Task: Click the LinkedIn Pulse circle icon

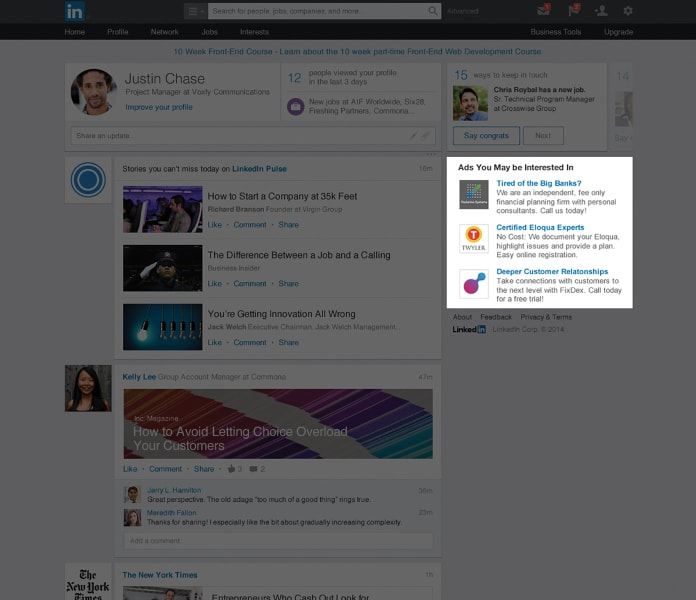Action: coord(88,180)
